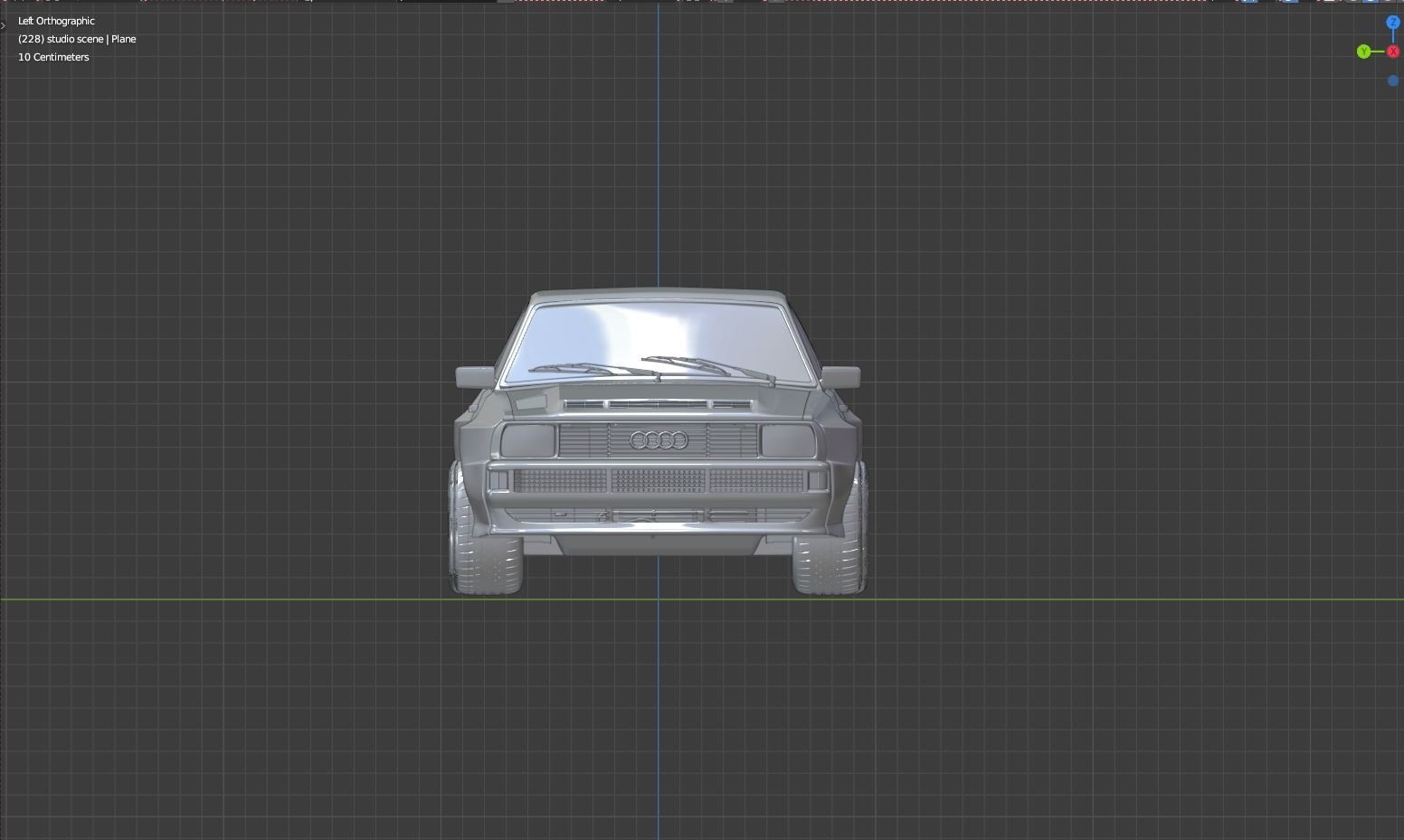The image size is (1404, 840).
Task: Click the blue Z axis gizmo handle
Action: click(x=1393, y=22)
